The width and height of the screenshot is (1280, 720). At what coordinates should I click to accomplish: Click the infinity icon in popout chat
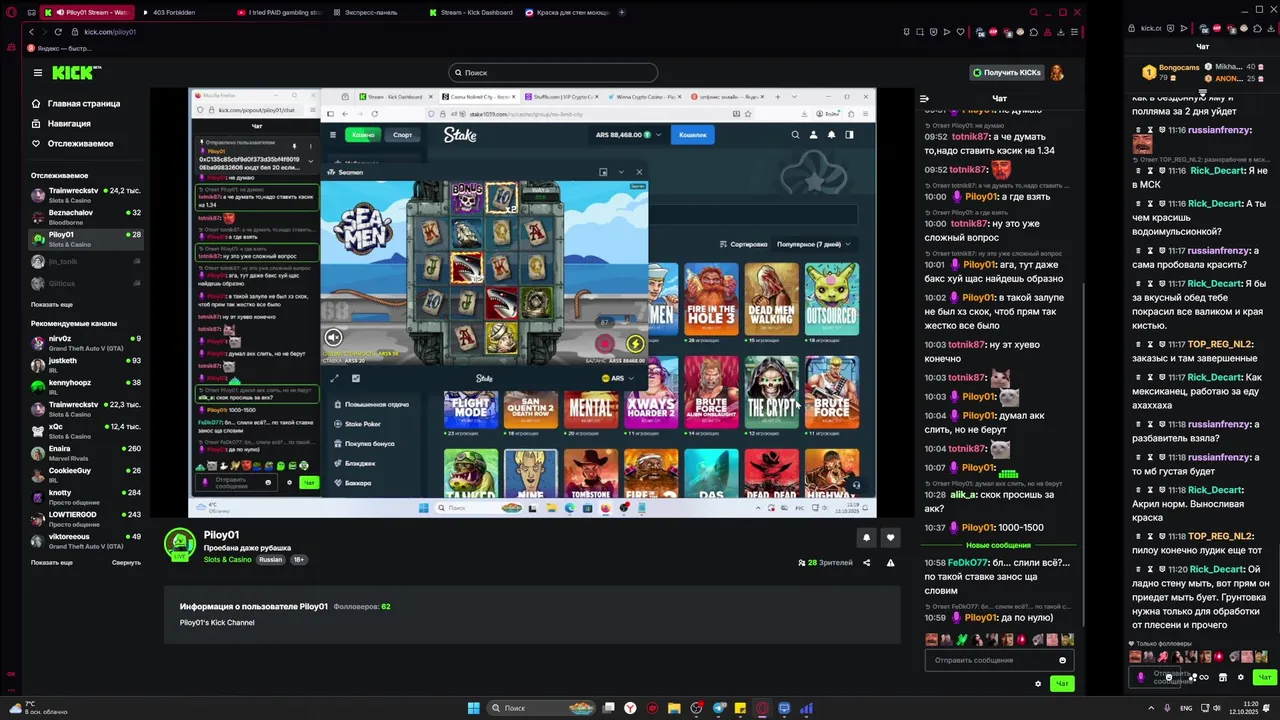tap(1203, 677)
